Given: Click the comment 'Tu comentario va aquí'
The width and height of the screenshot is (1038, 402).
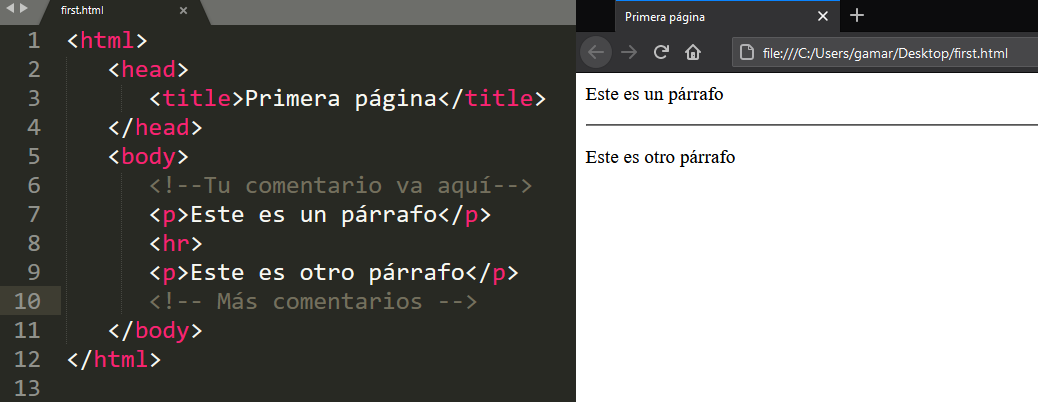Looking at the screenshot, I should 341,185.
